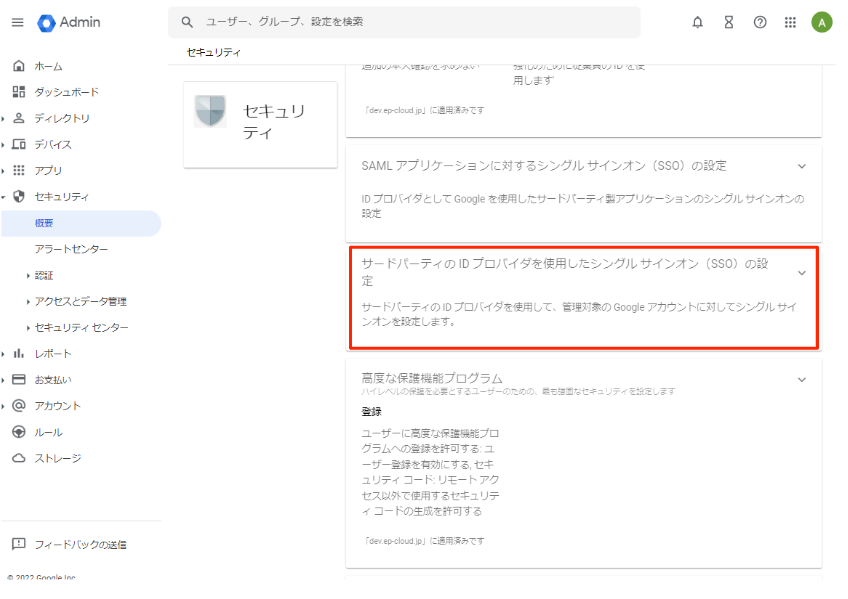This screenshot has width=848, height=599.
Task: Expand SAML アプリケーション SSO settings chevron
Action: [x=802, y=166]
